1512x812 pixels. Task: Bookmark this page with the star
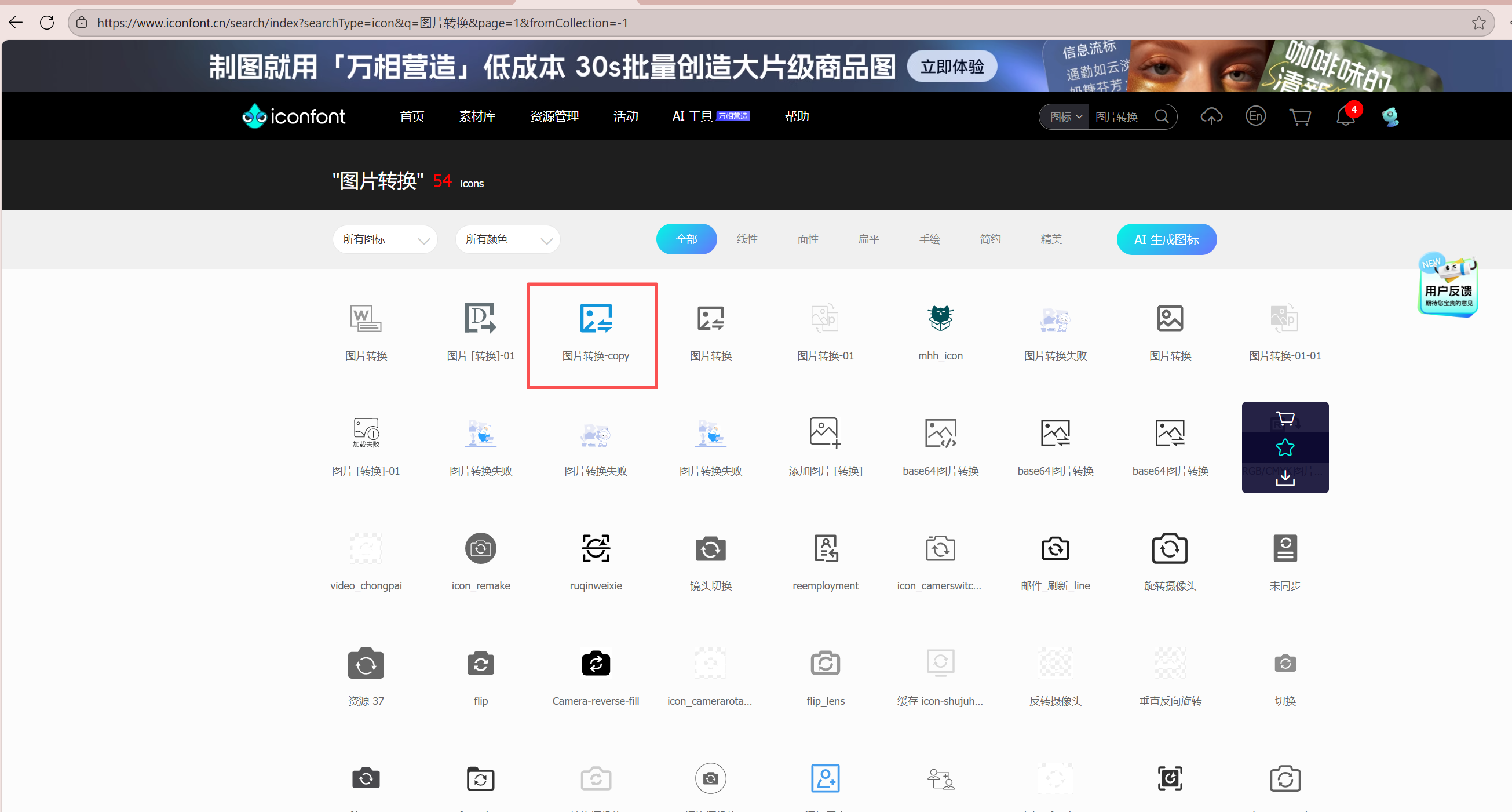(1478, 23)
